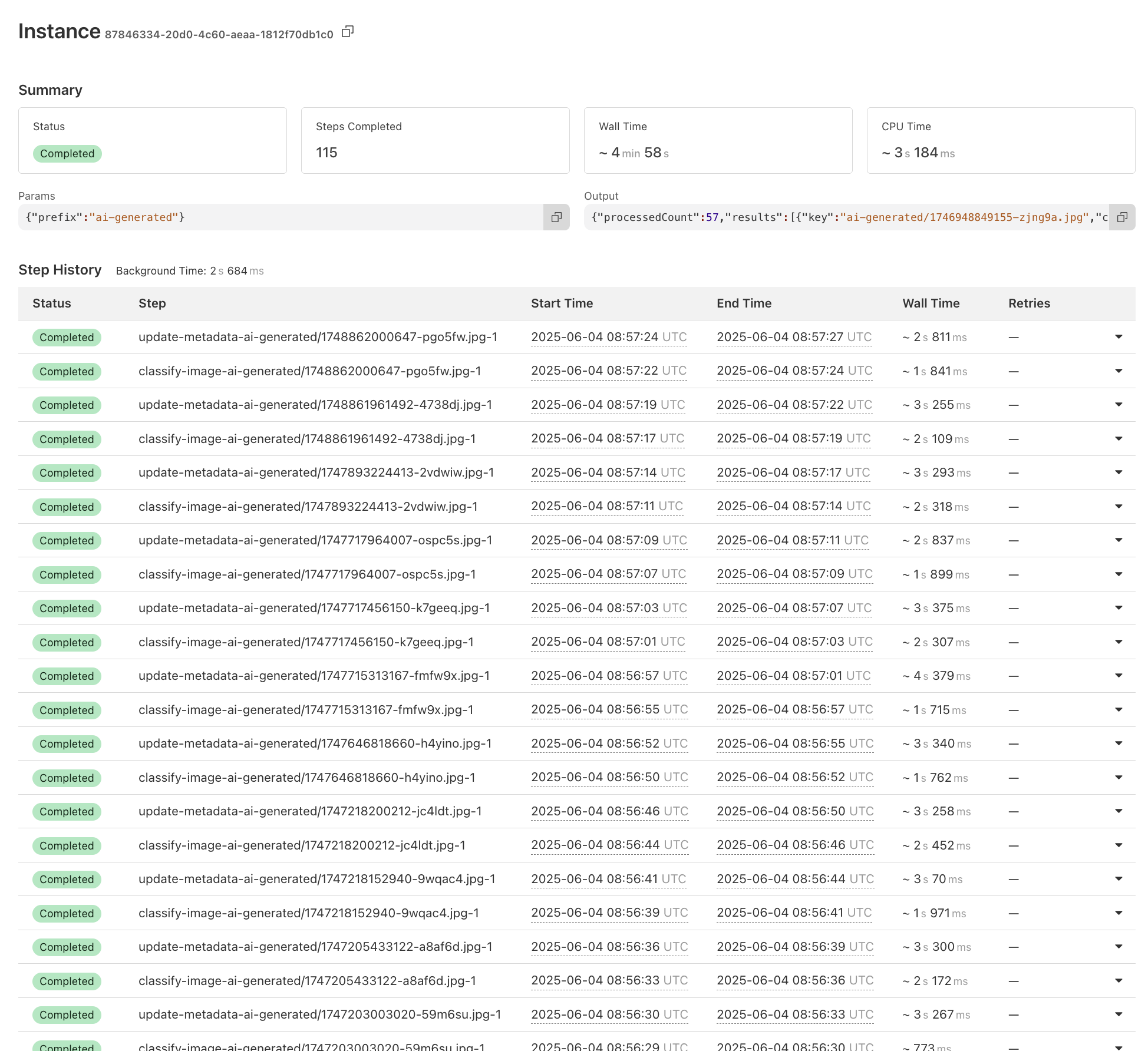Image resolution: width=1148 pixels, height=1051 pixels.
Task: Click the Completed status badge in Summary
Action: pos(67,154)
